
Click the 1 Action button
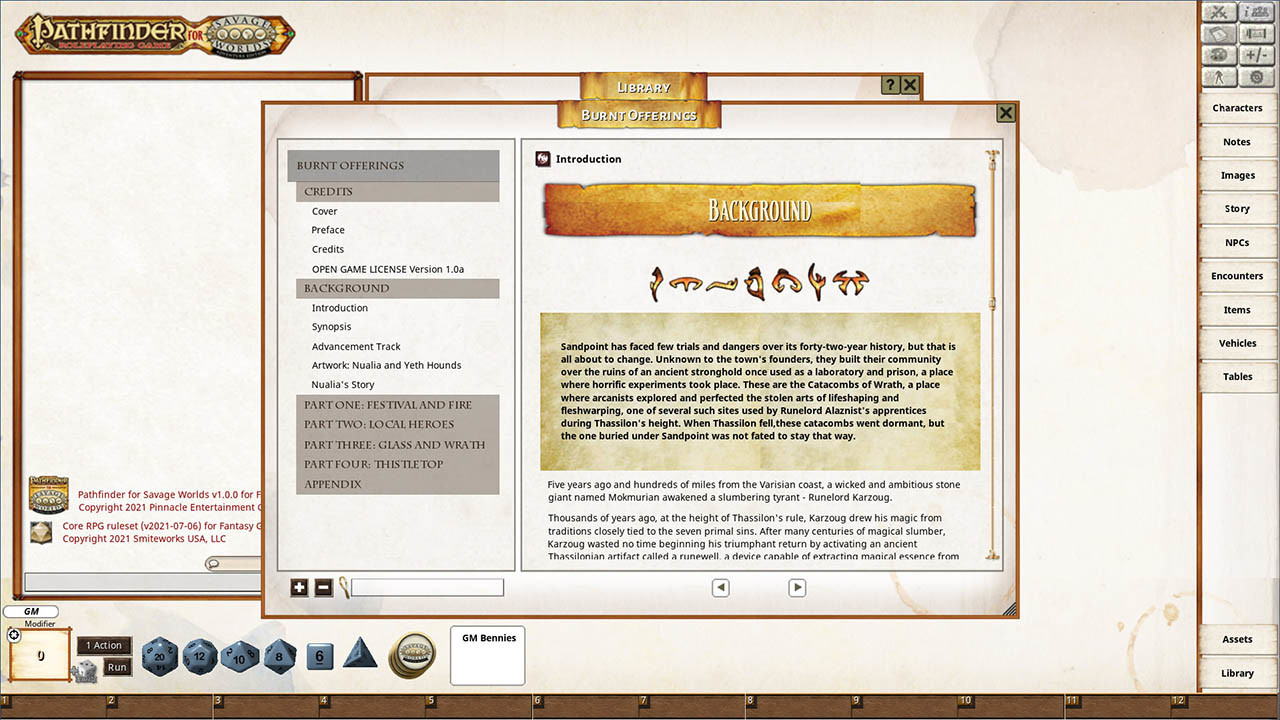tap(104, 646)
